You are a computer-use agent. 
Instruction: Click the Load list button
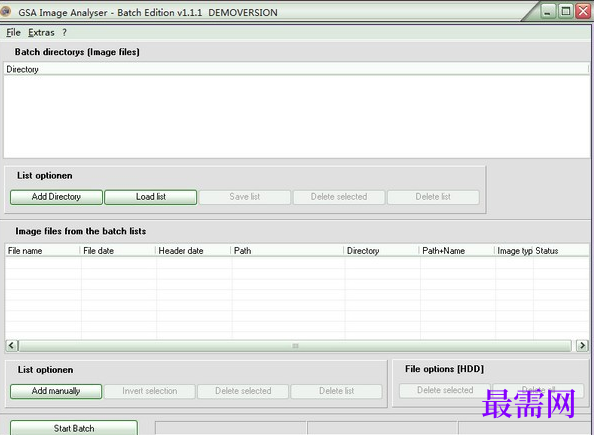coord(151,197)
